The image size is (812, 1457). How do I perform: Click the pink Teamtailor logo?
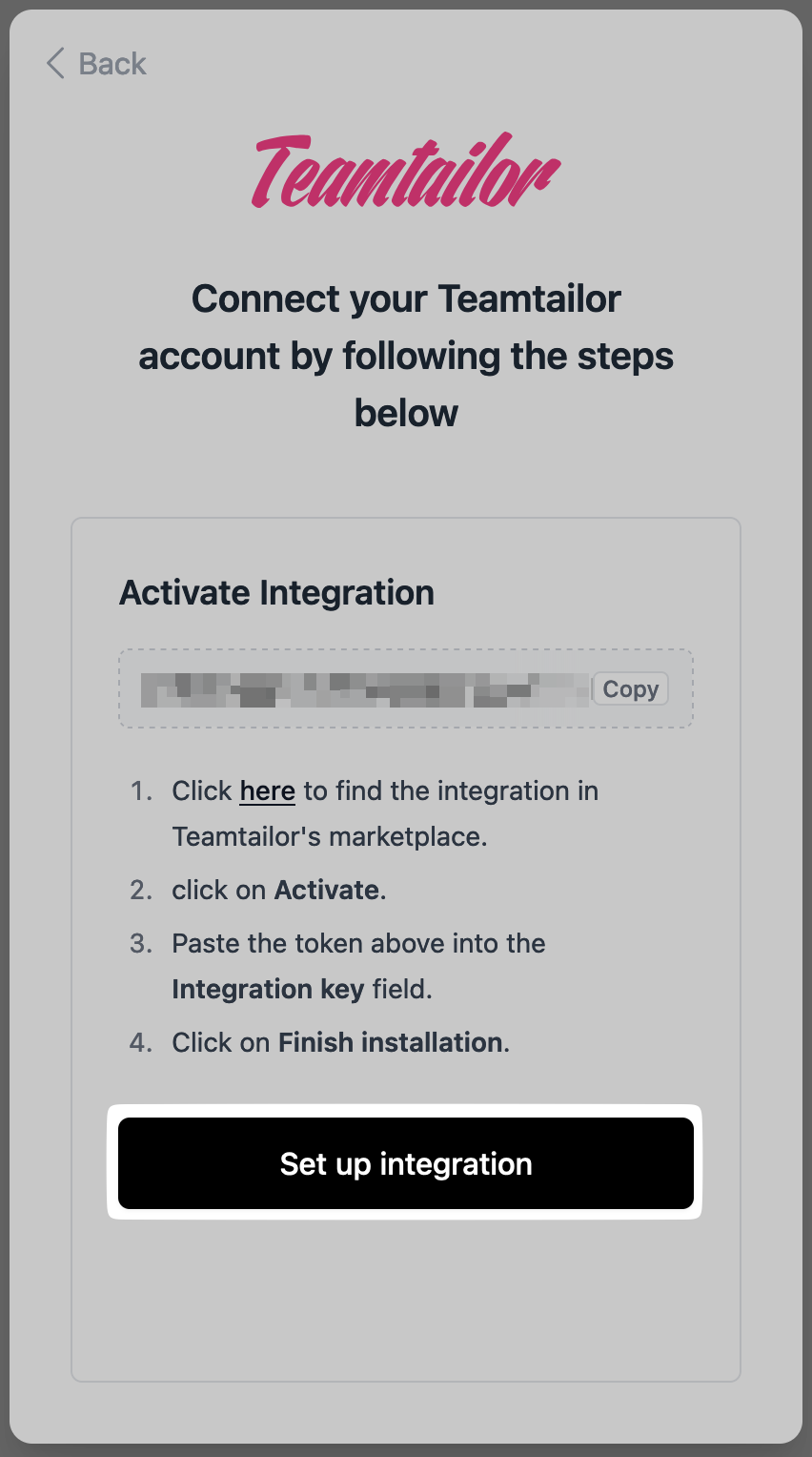point(406,172)
